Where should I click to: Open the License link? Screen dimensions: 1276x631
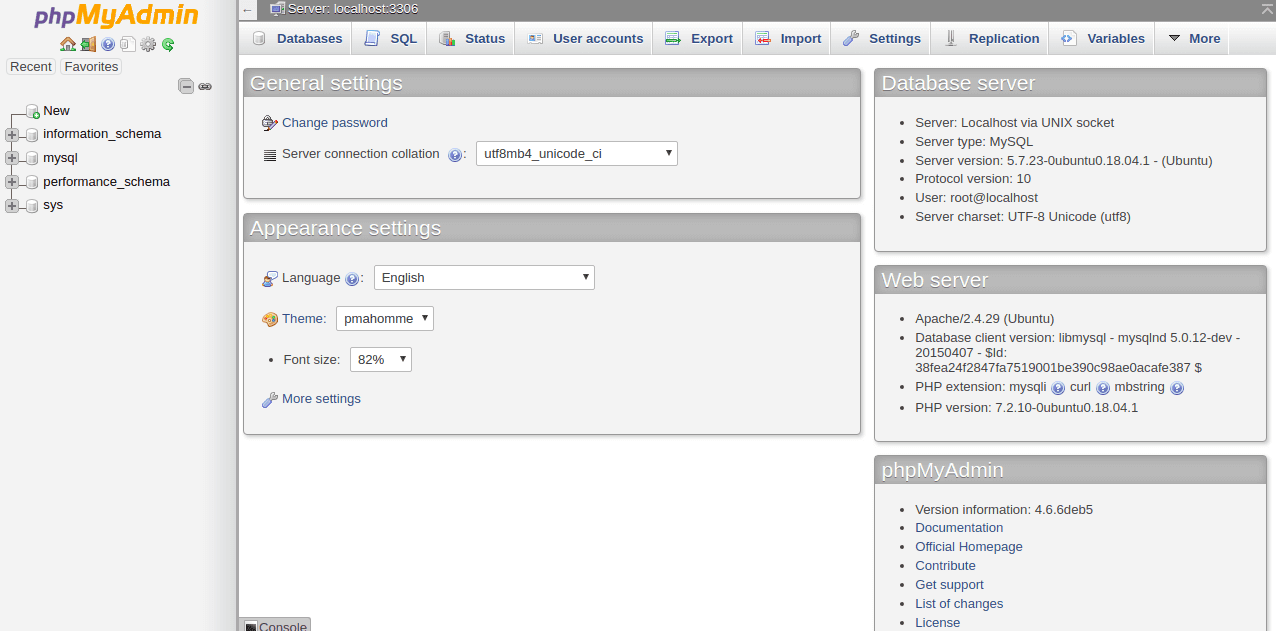937,623
